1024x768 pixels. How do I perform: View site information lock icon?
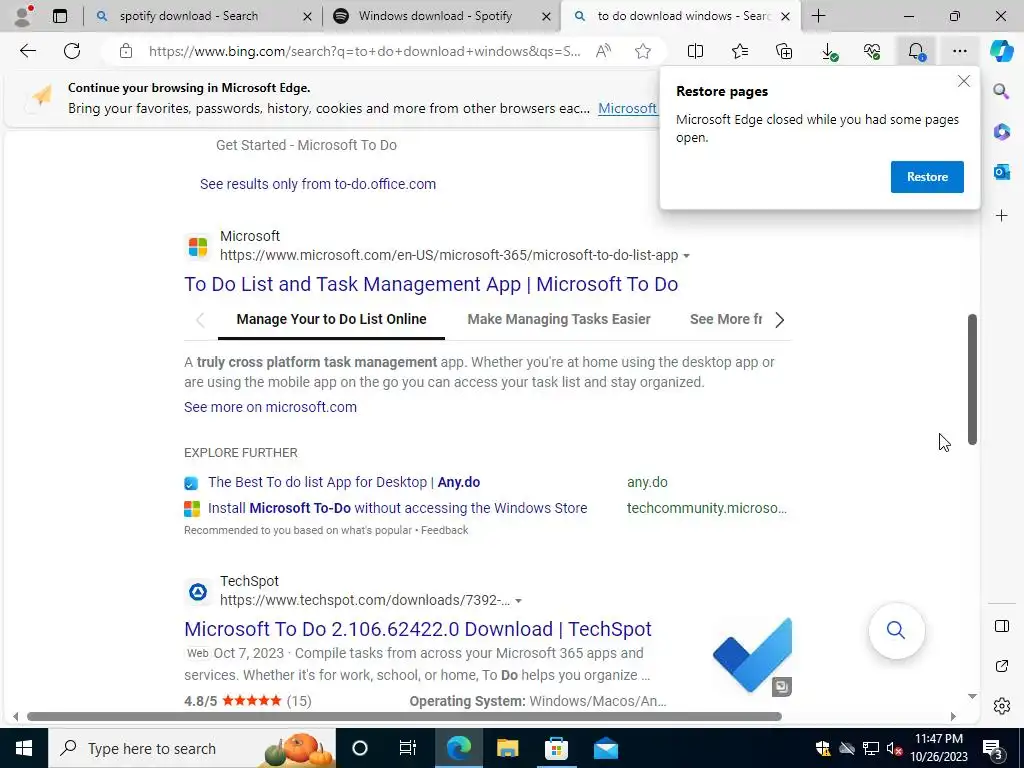pos(126,51)
